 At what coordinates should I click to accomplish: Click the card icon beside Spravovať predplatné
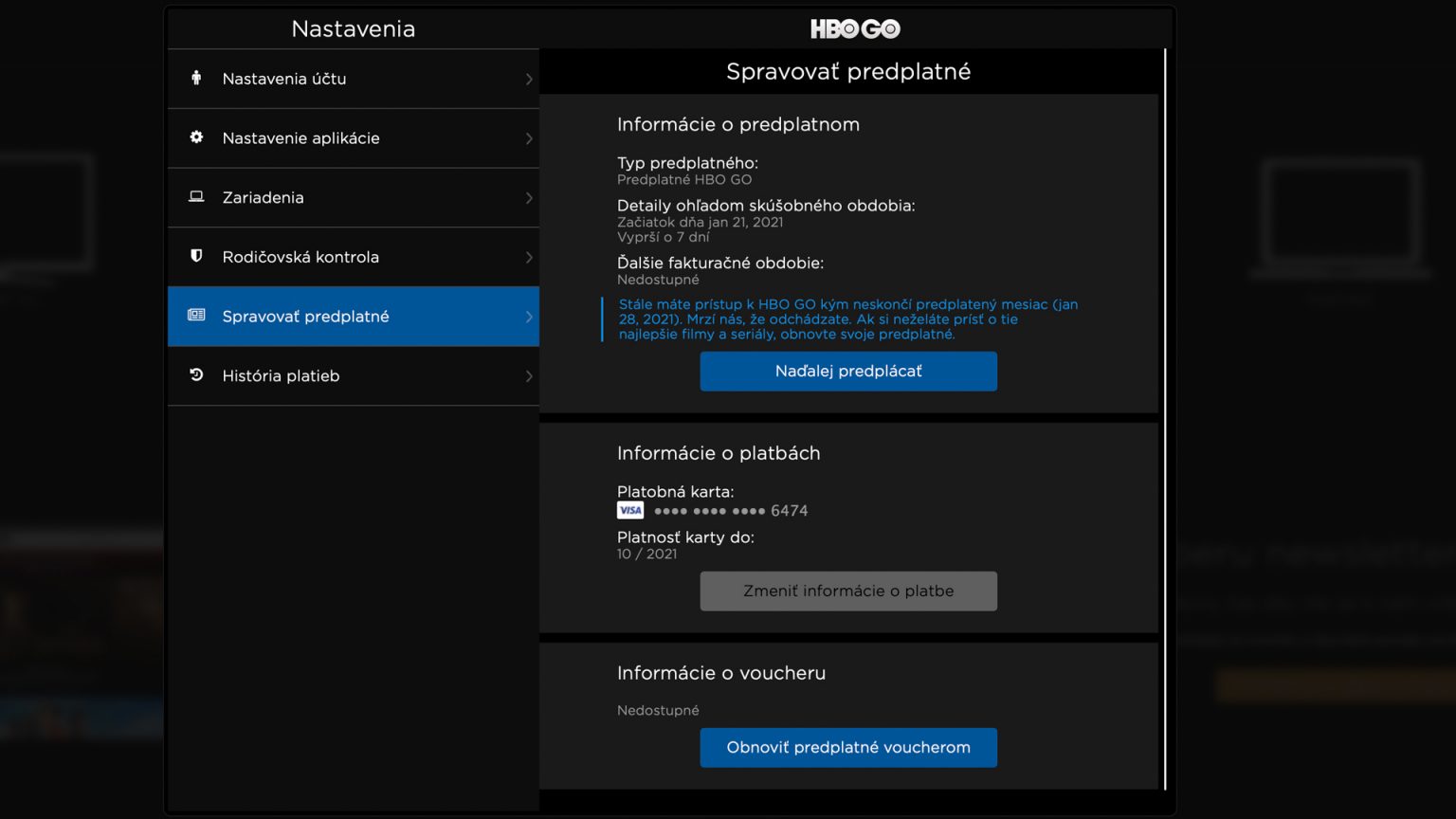pyautogui.click(x=196, y=315)
